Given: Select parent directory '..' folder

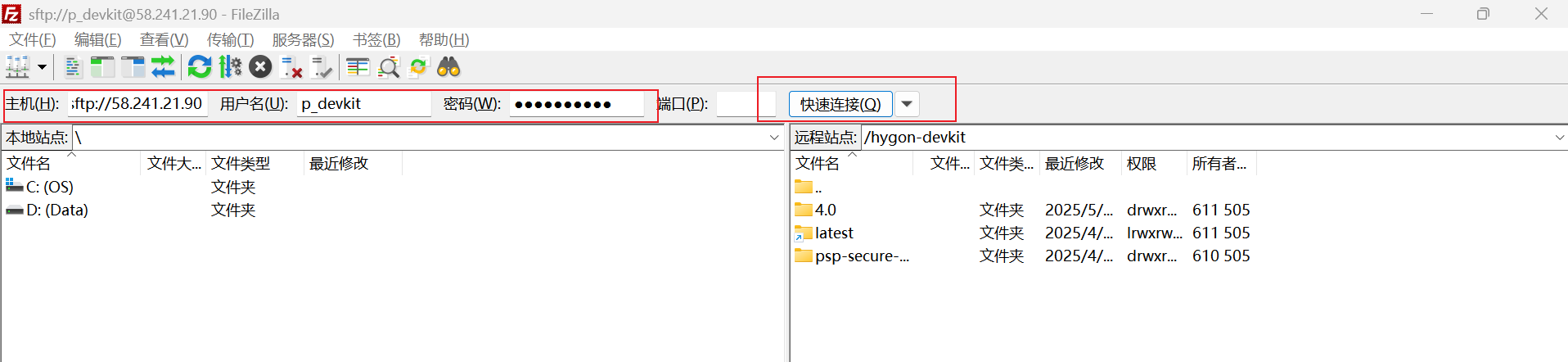Looking at the screenshot, I should coord(809,187).
